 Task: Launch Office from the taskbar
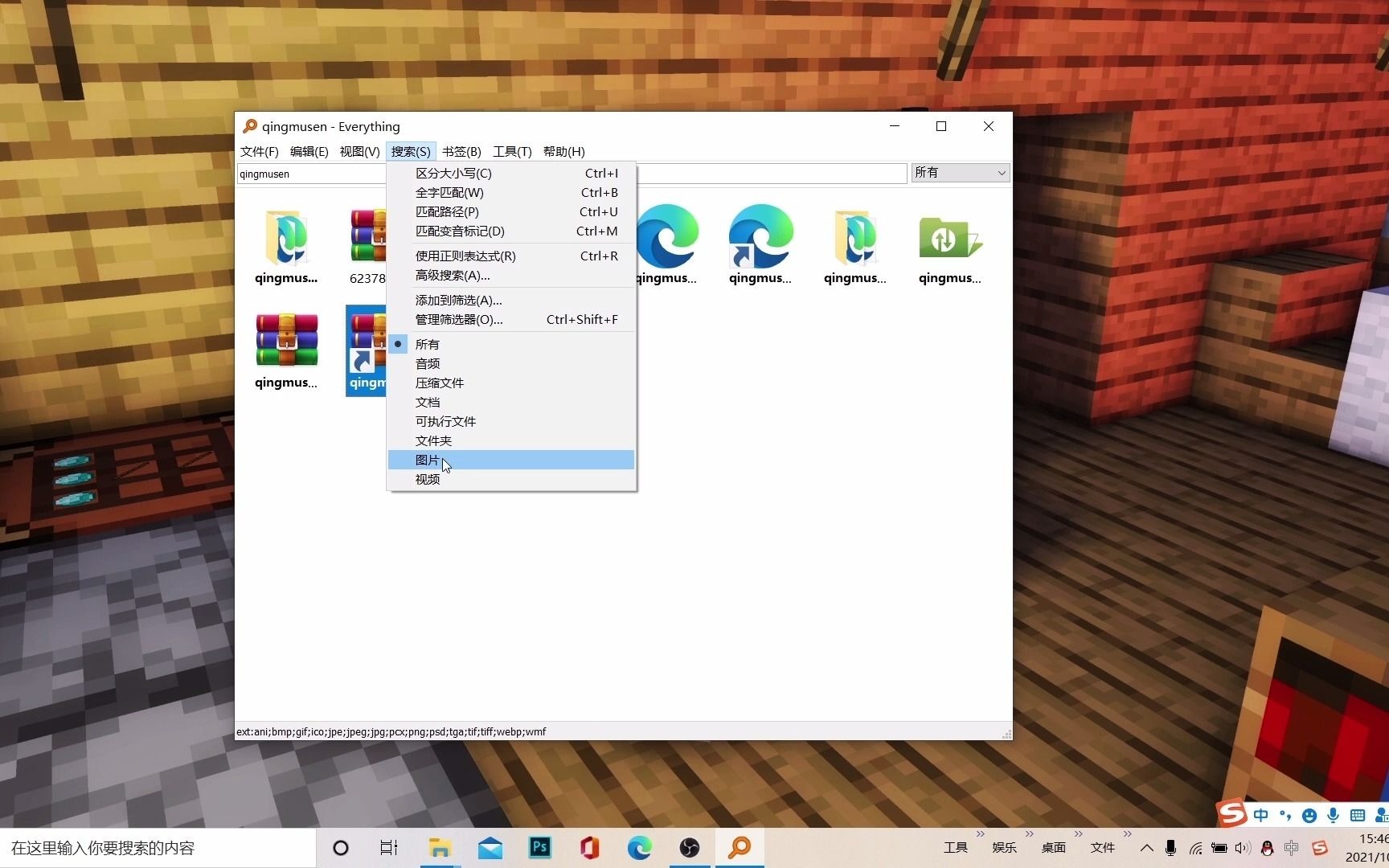click(x=589, y=848)
